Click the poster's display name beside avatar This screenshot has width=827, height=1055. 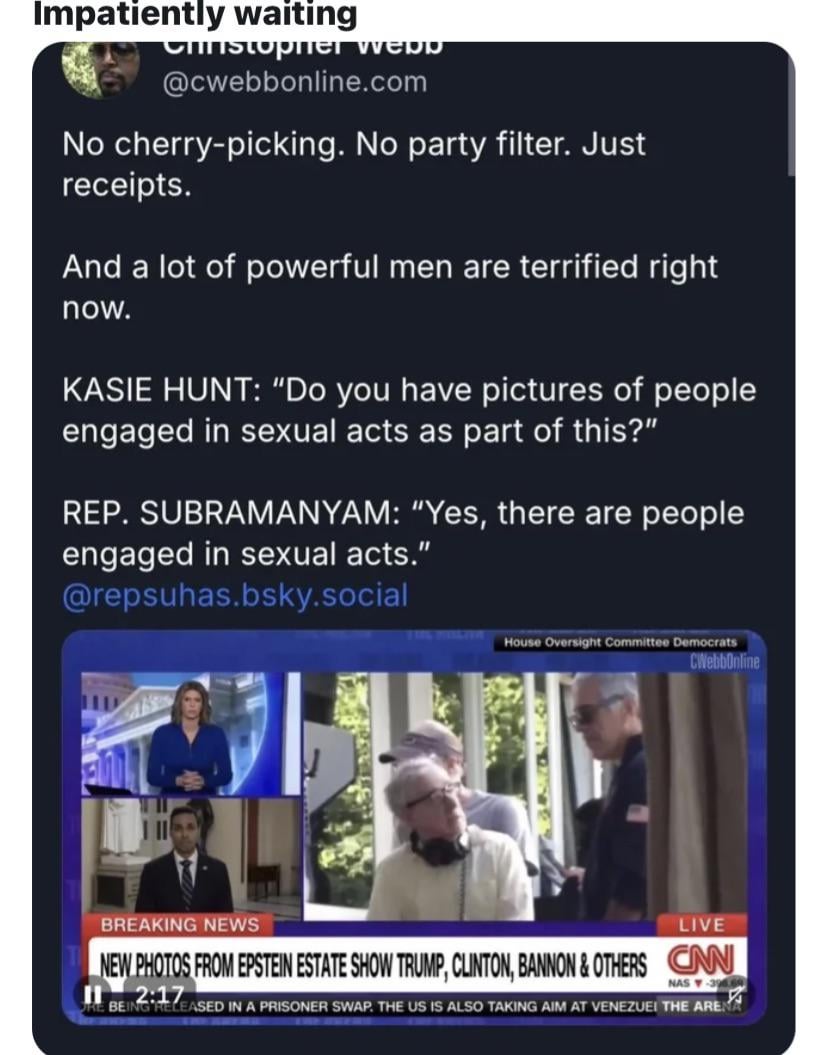click(x=301, y=47)
